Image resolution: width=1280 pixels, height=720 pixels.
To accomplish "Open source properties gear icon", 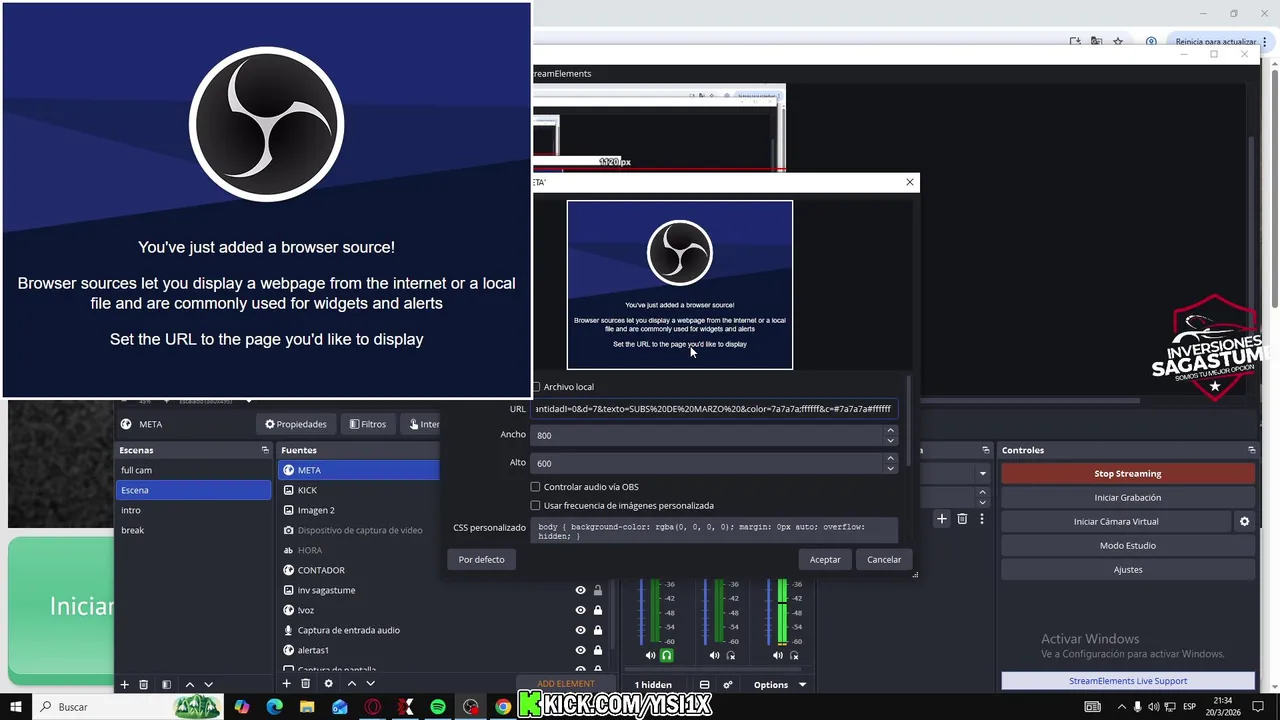I will click(328, 684).
